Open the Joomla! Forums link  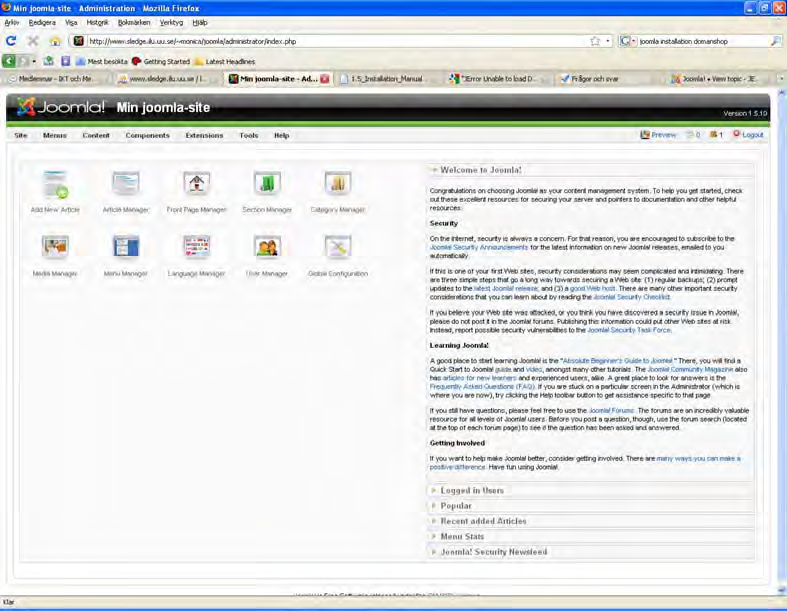point(611,411)
